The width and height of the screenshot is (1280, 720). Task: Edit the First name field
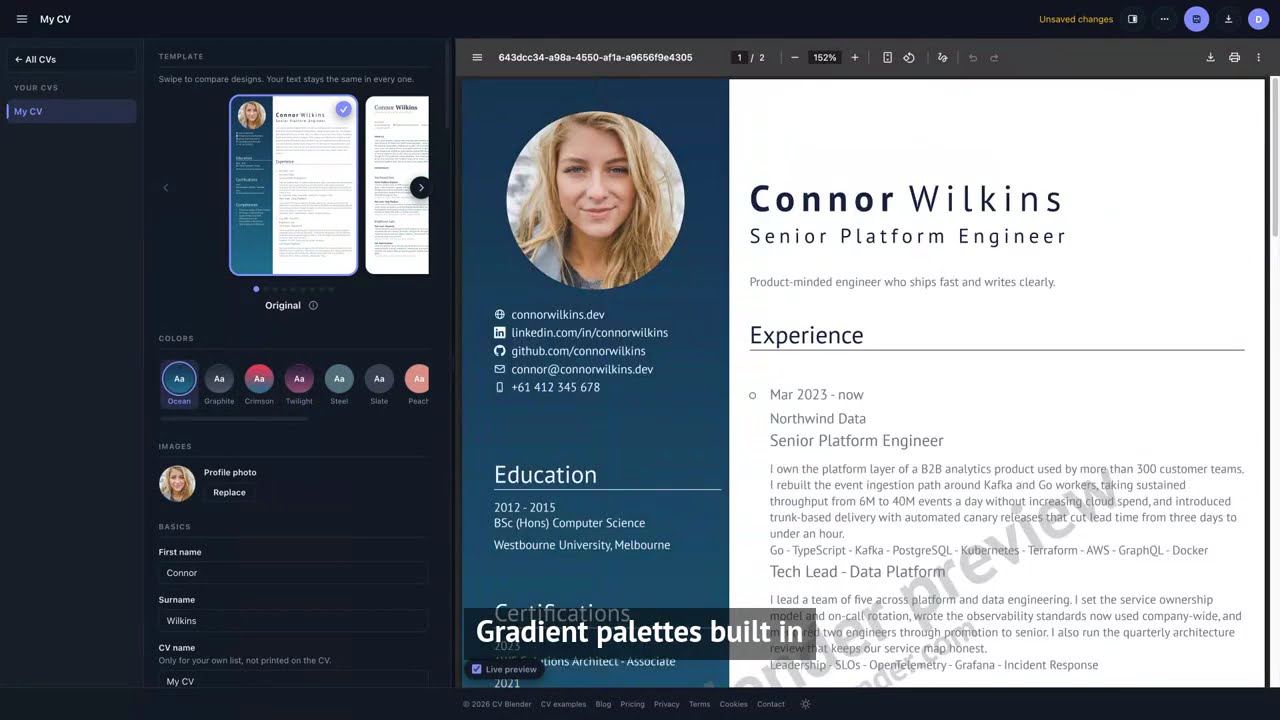click(x=293, y=573)
